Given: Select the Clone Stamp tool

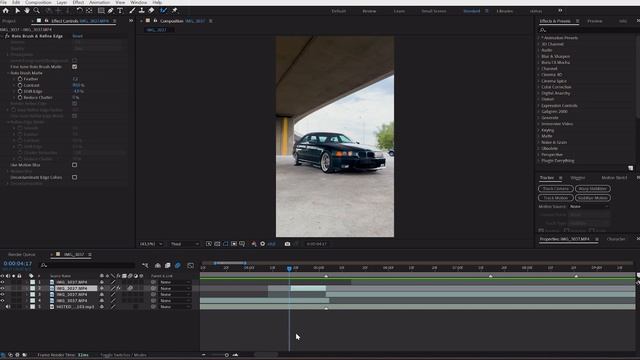Looking at the screenshot, I should (x=142, y=11).
